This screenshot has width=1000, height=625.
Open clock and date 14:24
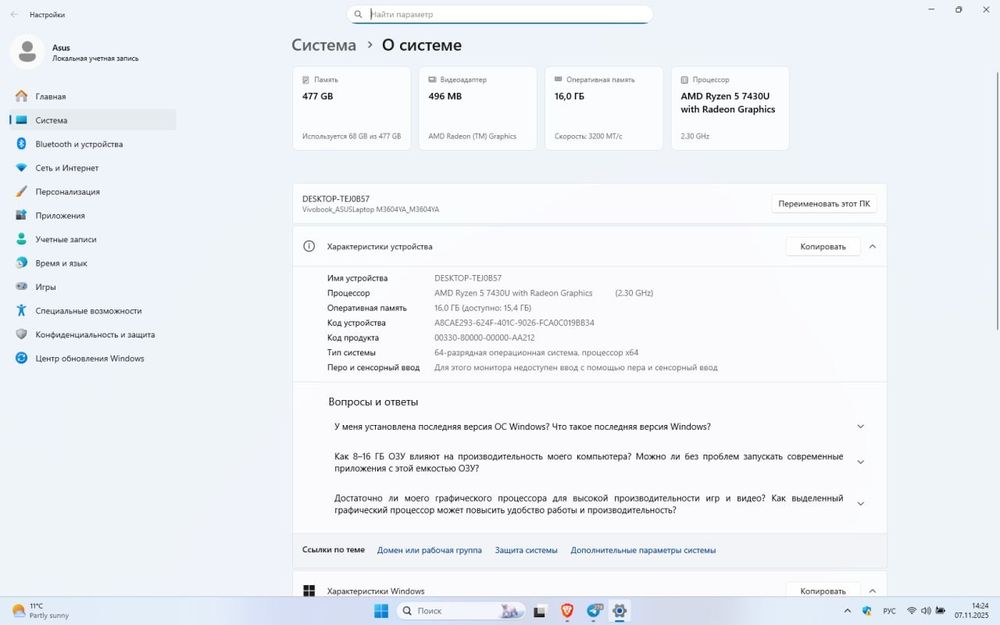(x=971, y=611)
